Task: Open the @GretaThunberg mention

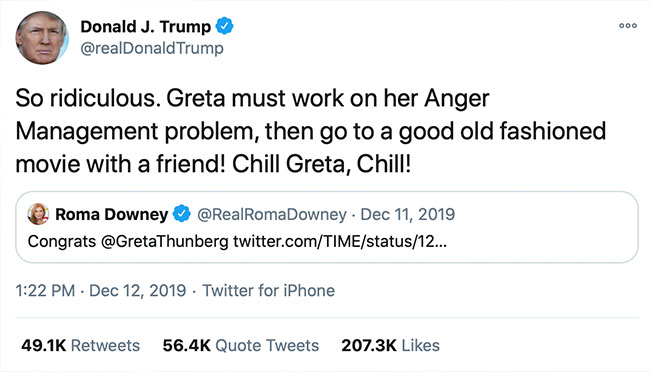Action: click(x=164, y=241)
